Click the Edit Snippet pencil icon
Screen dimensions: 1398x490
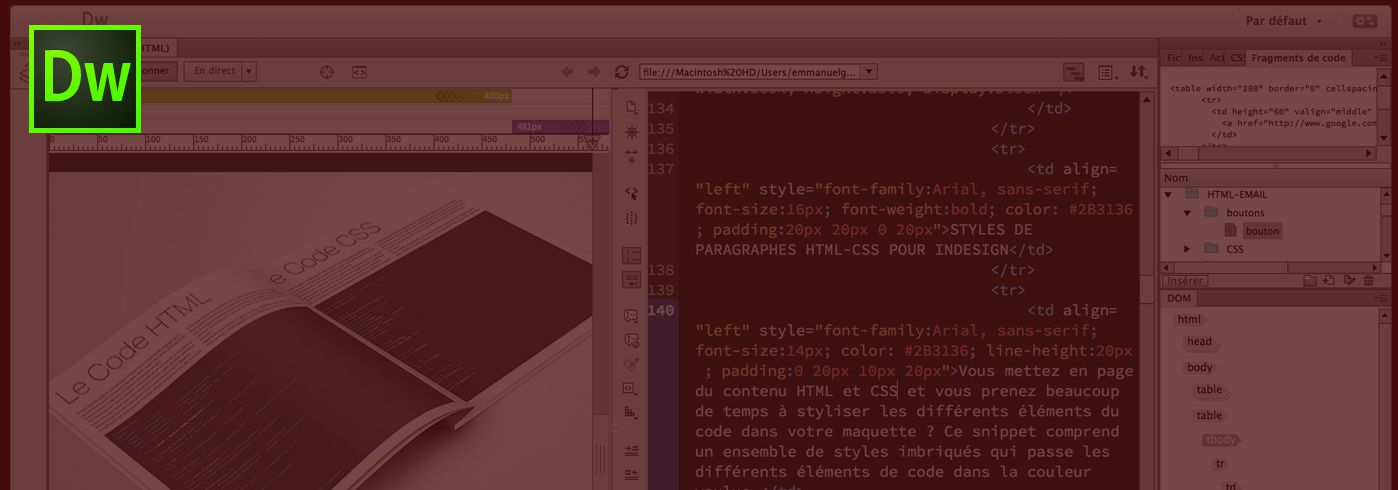pyautogui.click(x=1348, y=280)
